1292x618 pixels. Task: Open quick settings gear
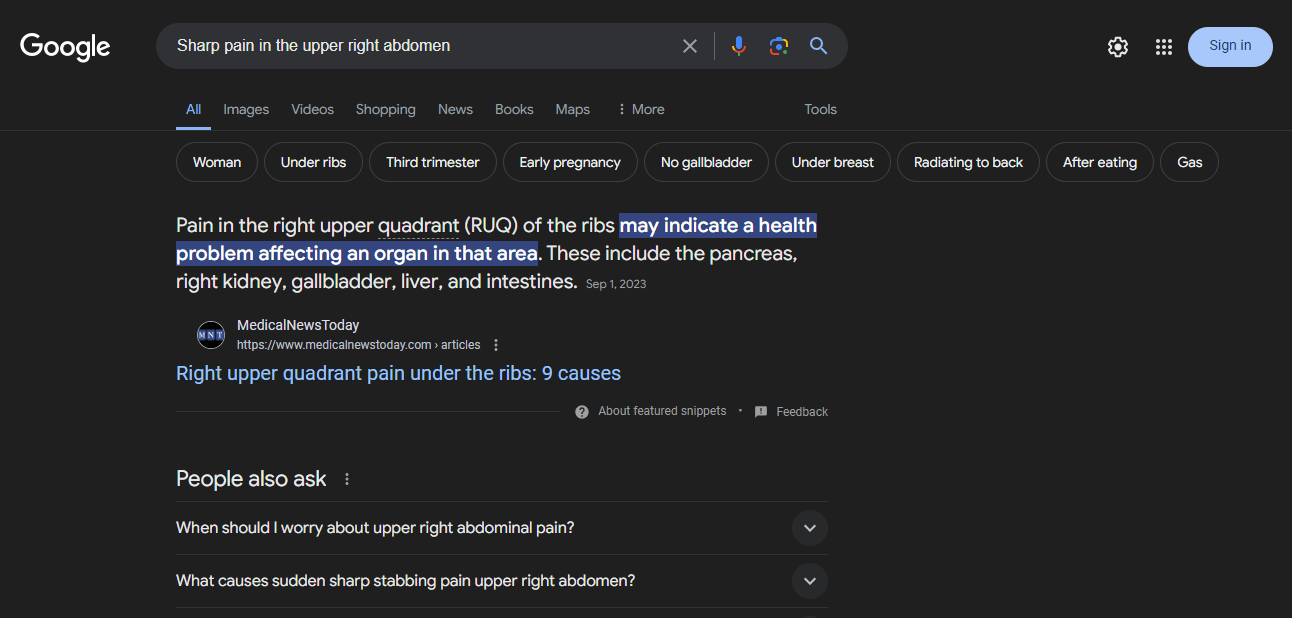tap(1117, 46)
